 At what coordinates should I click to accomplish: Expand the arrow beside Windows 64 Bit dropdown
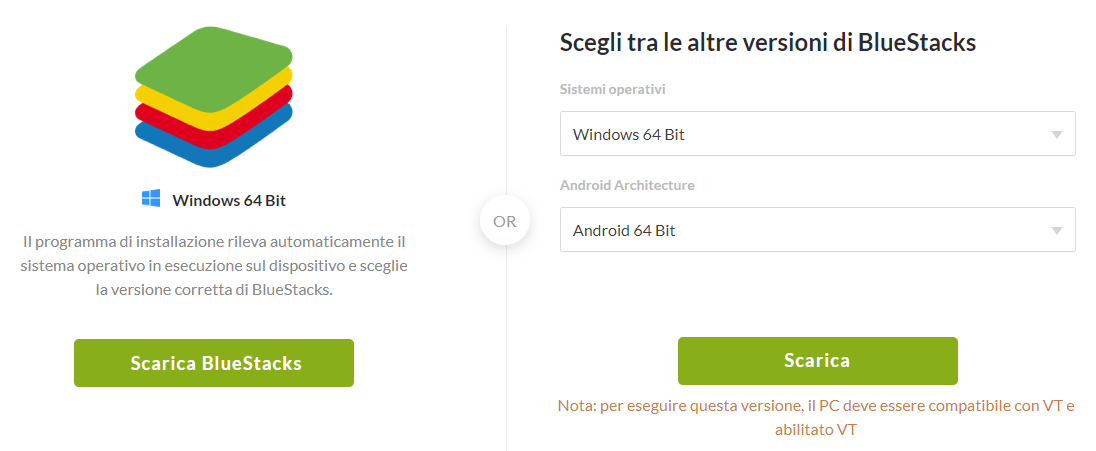[1057, 135]
